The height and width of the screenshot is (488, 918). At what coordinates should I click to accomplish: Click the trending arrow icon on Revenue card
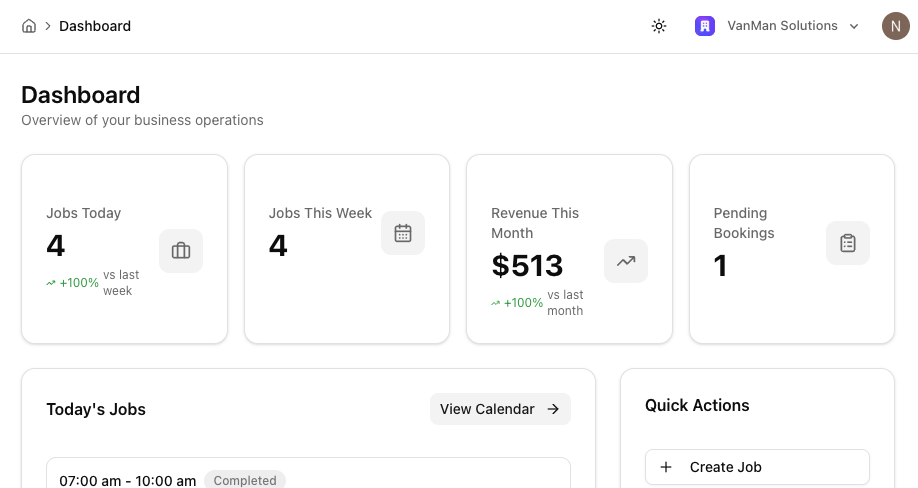pos(626,261)
